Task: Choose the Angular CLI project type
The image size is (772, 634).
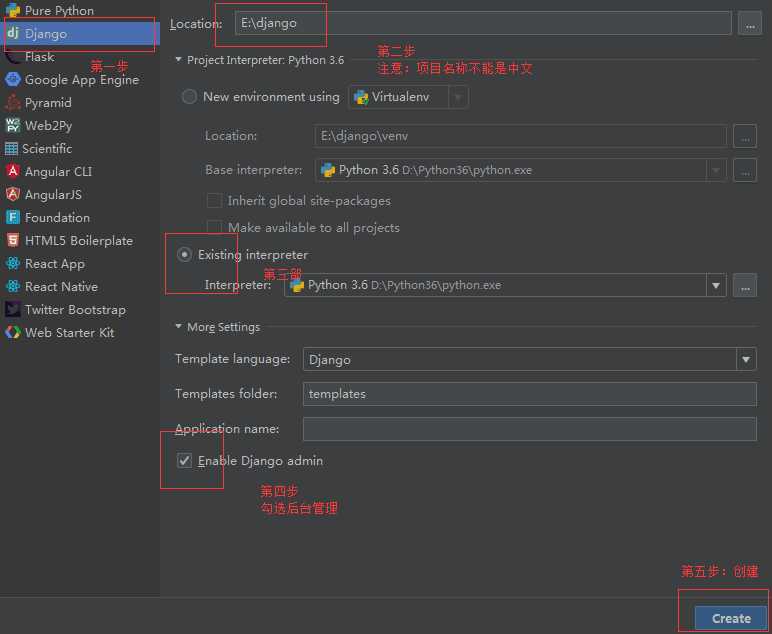Action: point(80,171)
